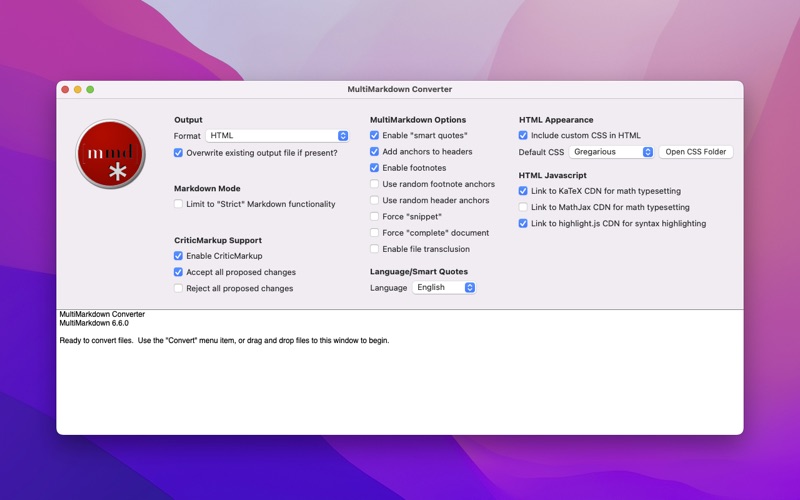This screenshot has height=500, width=800.
Task: Click the HTML Javascript heading
Action: click(x=553, y=176)
